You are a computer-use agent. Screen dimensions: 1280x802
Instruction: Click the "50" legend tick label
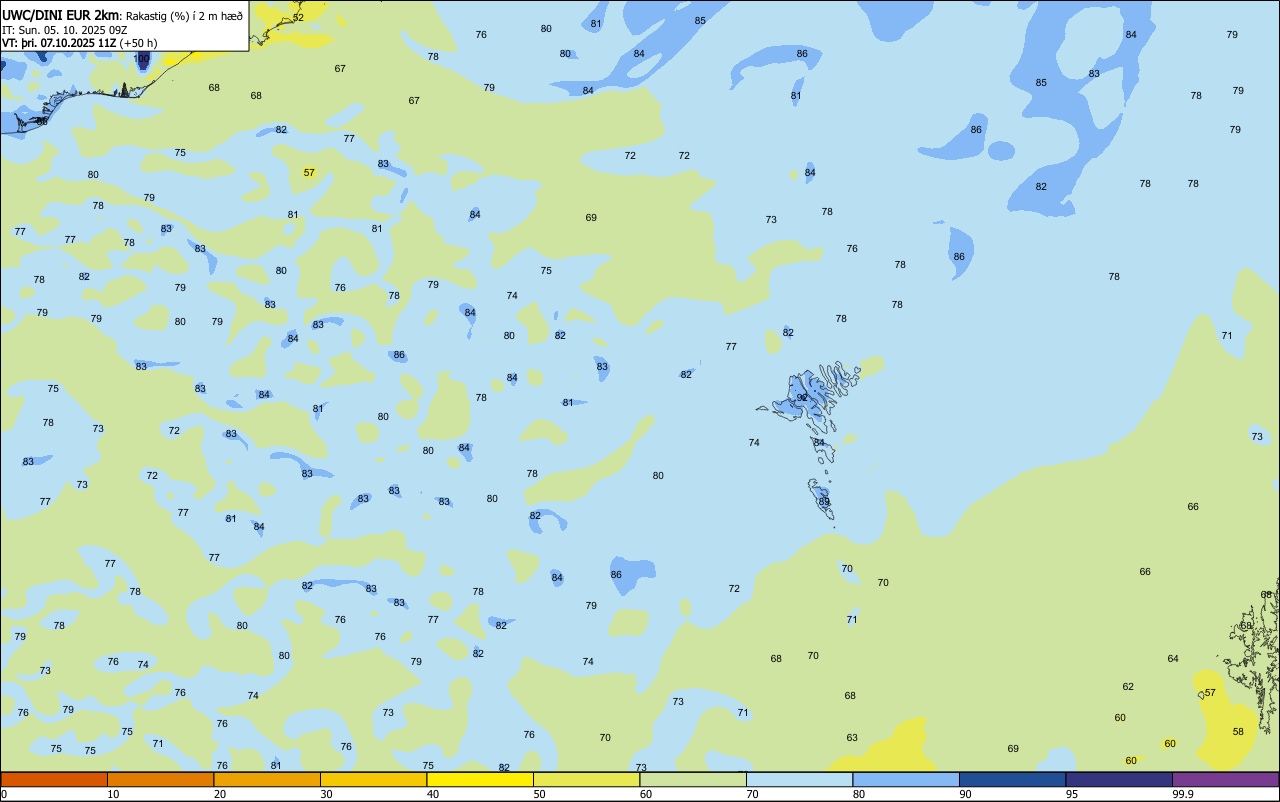pyautogui.click(x=539, y=794)
